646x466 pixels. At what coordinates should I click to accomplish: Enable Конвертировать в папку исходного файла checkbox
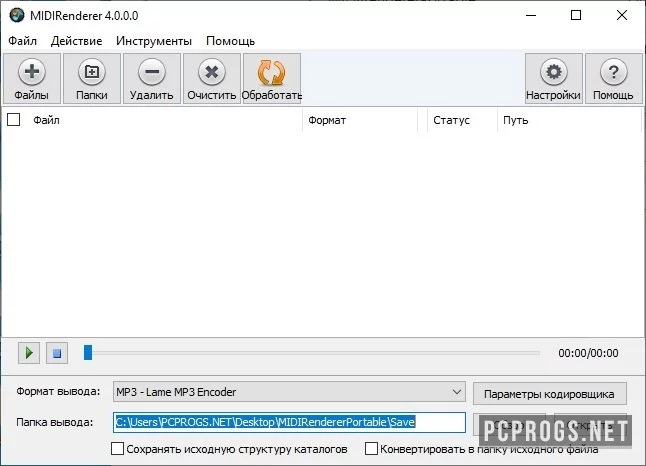[371, 449]
